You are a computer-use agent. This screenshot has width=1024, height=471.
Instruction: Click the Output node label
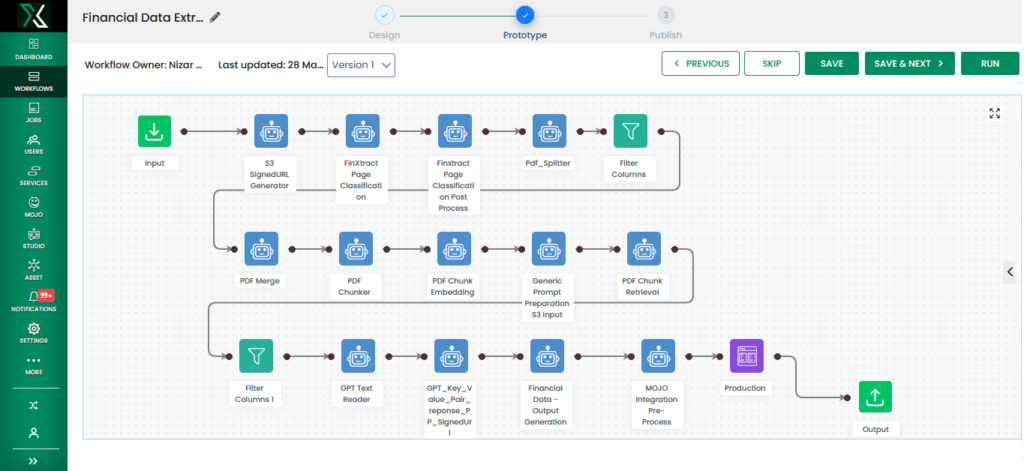click(876, 429)
